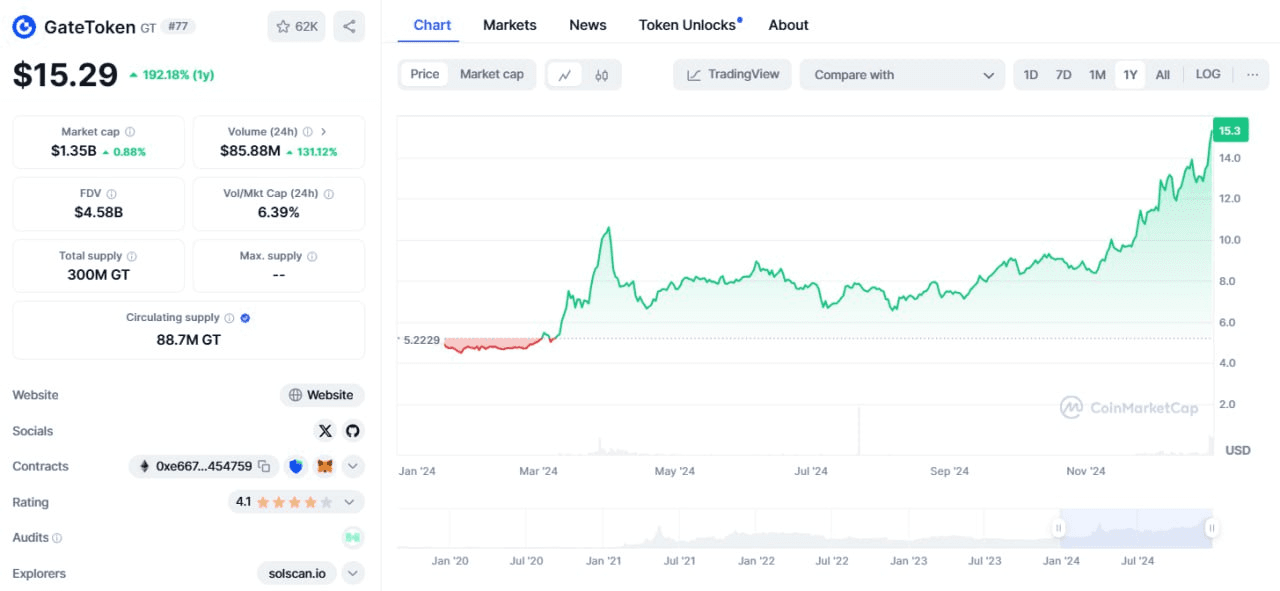Copy the contract address 0xe667...454759
The height and width of the screenshot is (591, 1280).
264,466
